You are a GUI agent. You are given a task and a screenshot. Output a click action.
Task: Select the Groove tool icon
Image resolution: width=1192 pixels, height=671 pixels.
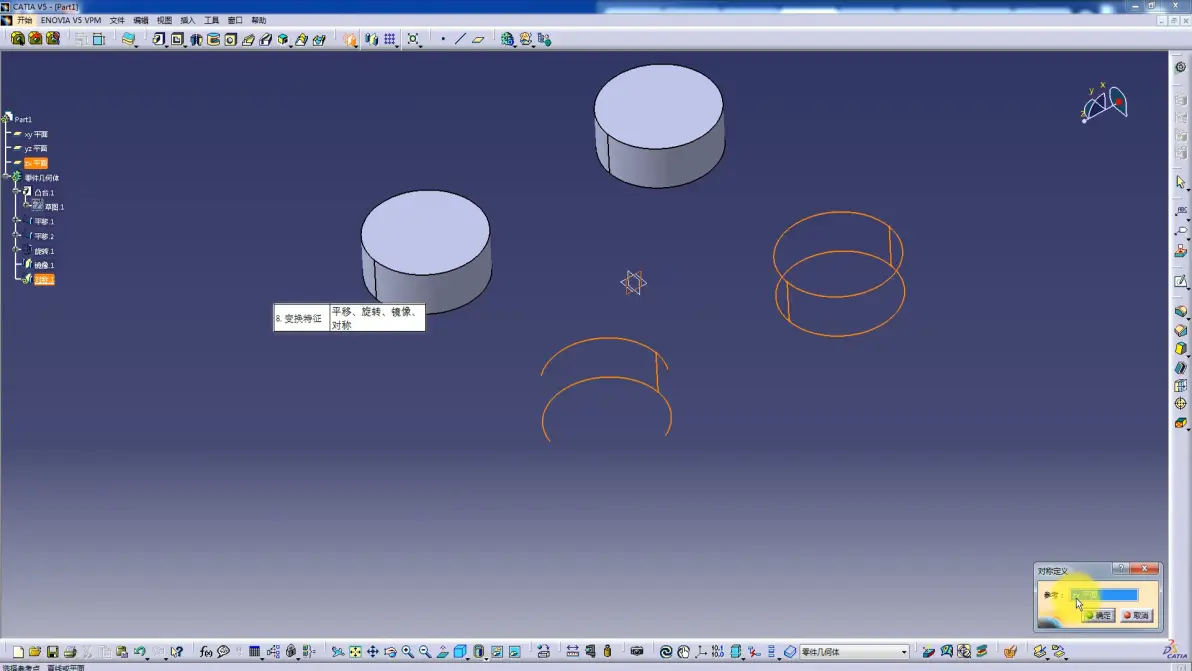pyautogui.click(x=214, y=39)
